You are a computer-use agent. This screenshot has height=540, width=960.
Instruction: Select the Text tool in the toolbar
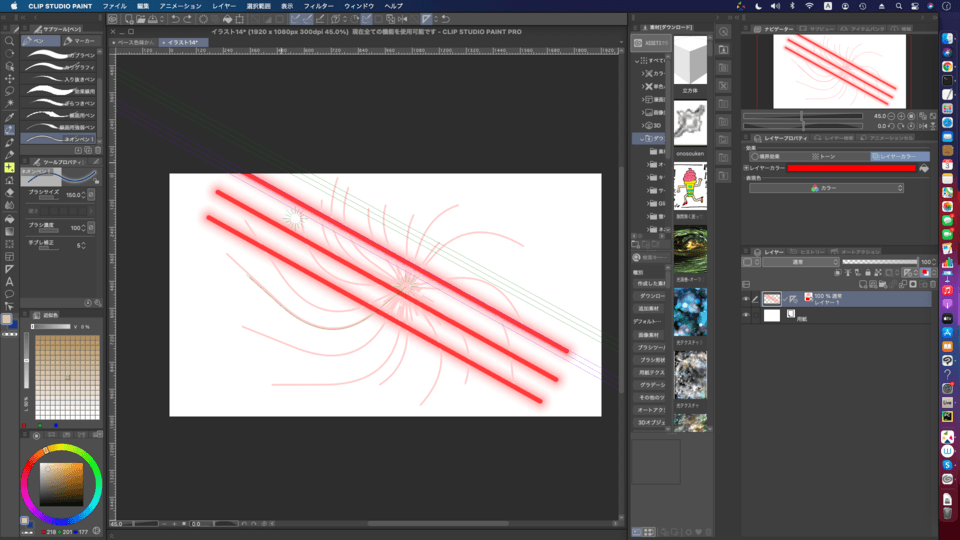(x=9, y=281)
